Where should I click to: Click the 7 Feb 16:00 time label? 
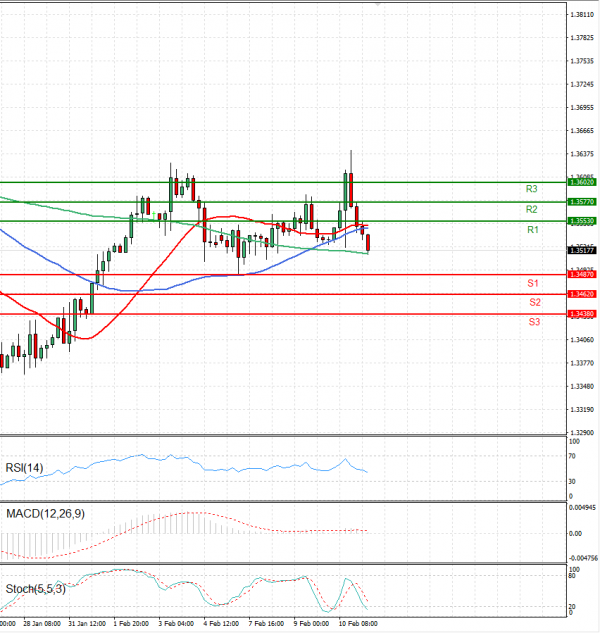[x=266, y=624]
